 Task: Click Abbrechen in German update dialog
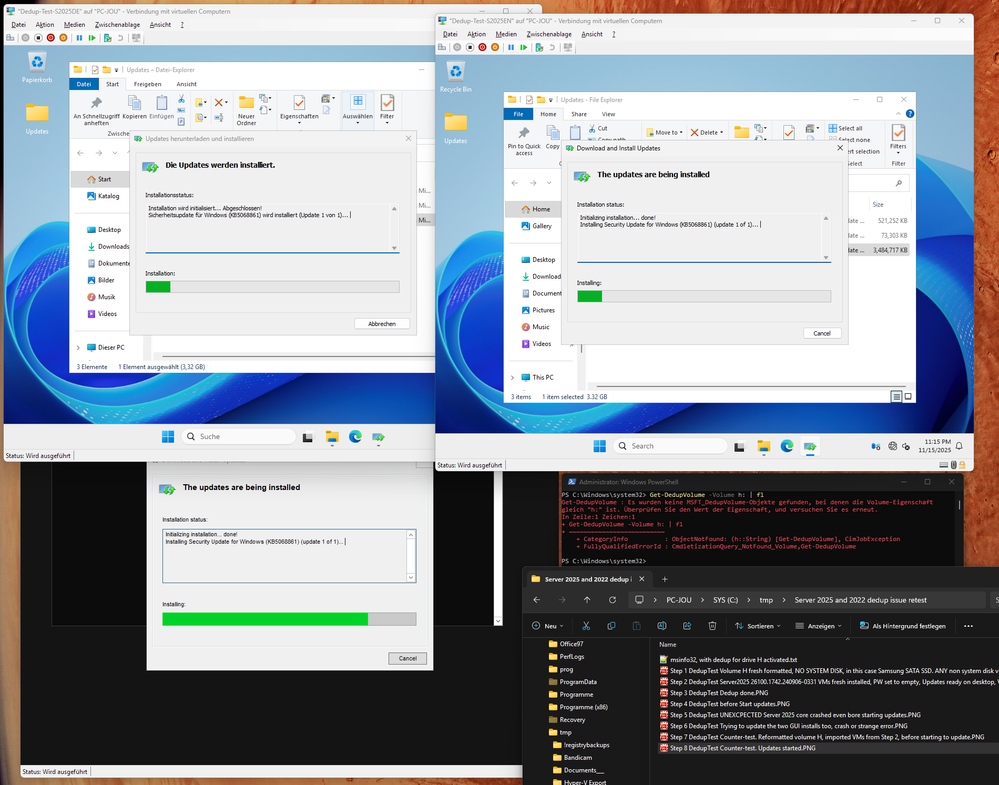click(x=382, y=324)
